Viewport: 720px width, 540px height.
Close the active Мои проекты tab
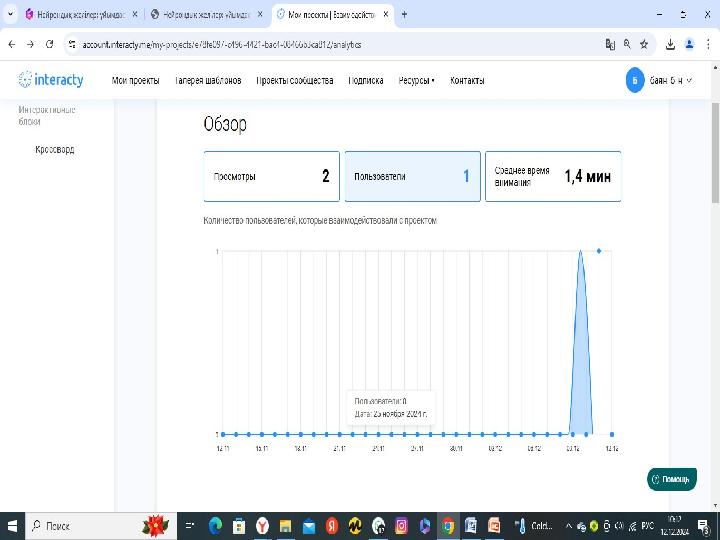point(386,15)
